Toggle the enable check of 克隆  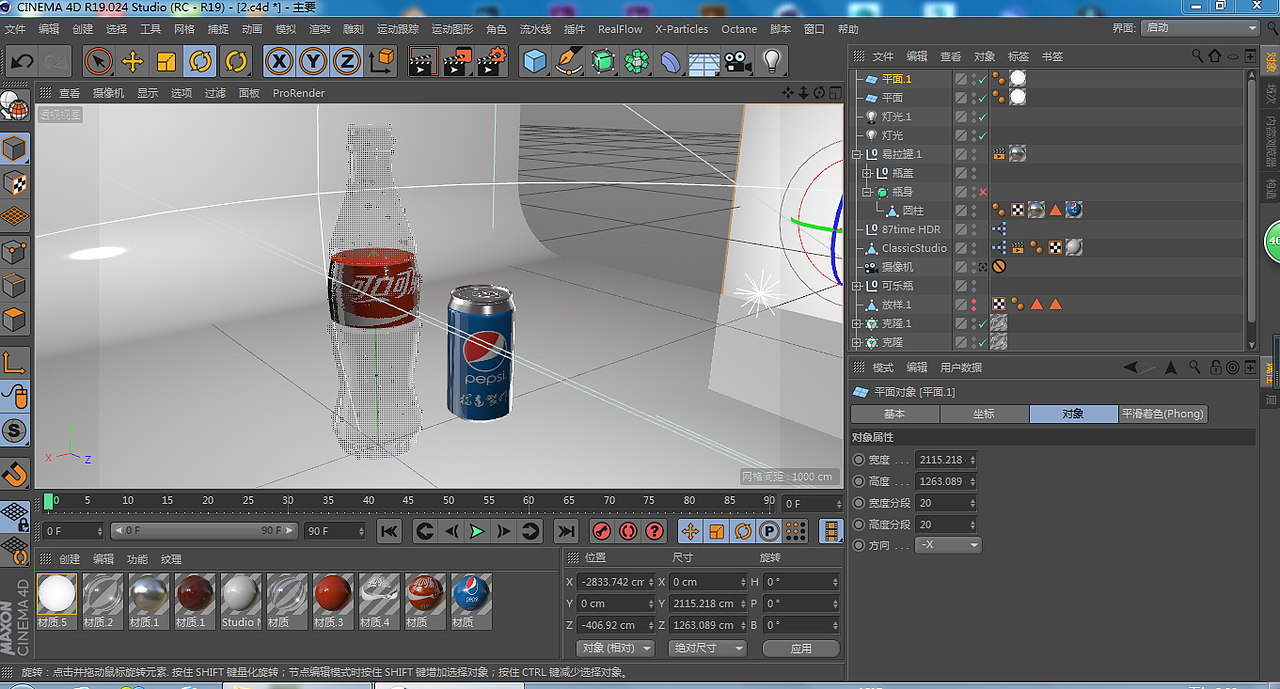983,343
